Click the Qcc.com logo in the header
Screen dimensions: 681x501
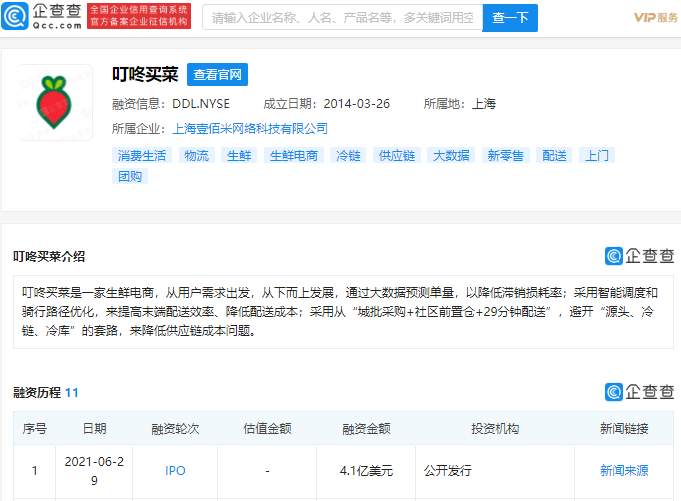click(x=40, y=17)
